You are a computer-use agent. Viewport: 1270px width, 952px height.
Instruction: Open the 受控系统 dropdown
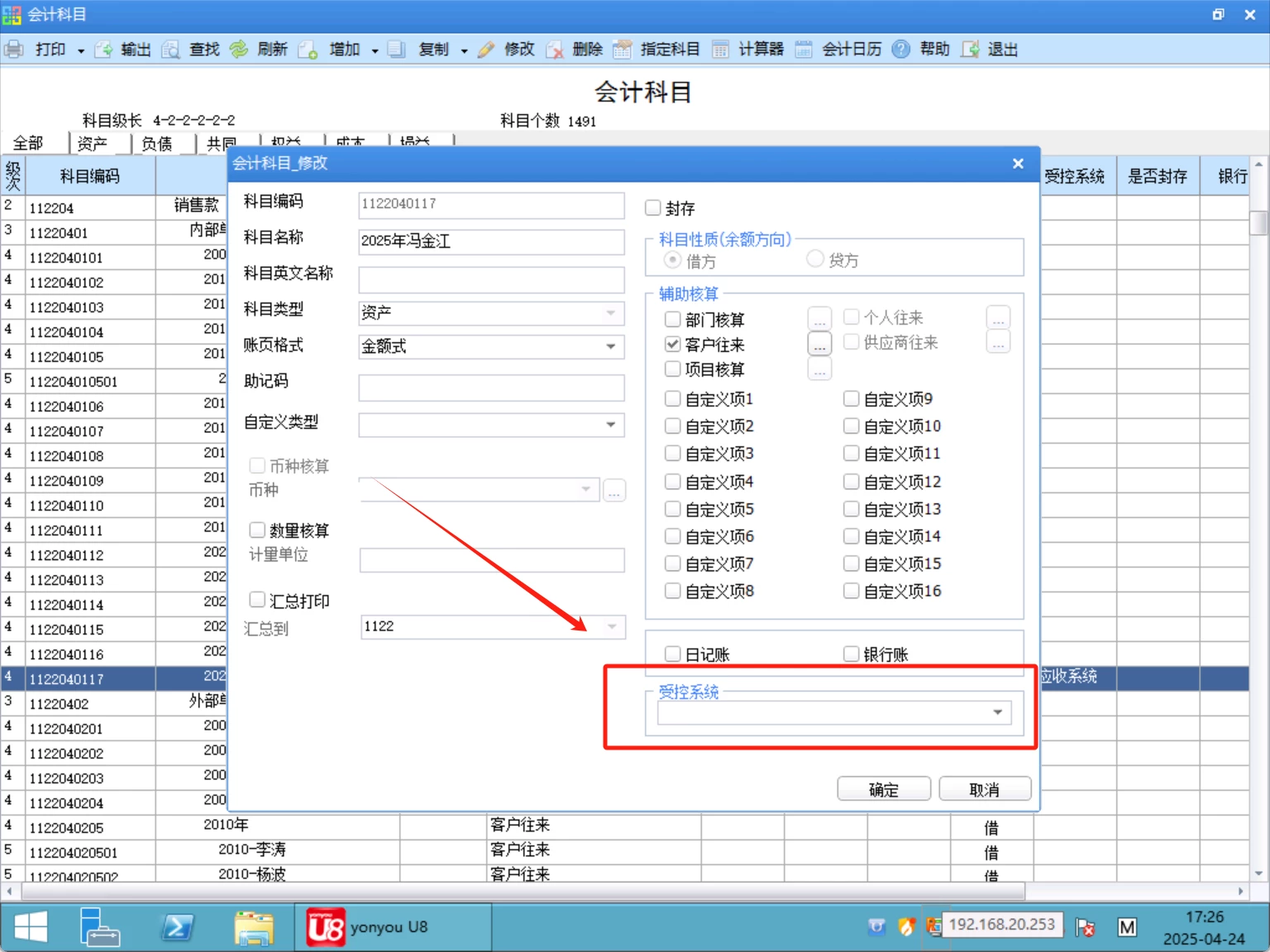tap(998, 712)
